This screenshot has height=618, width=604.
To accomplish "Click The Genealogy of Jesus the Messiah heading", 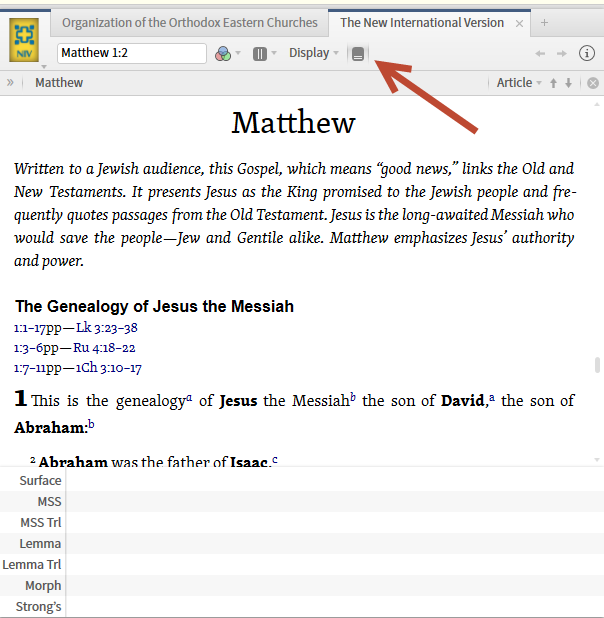I will tap(155, 306).
